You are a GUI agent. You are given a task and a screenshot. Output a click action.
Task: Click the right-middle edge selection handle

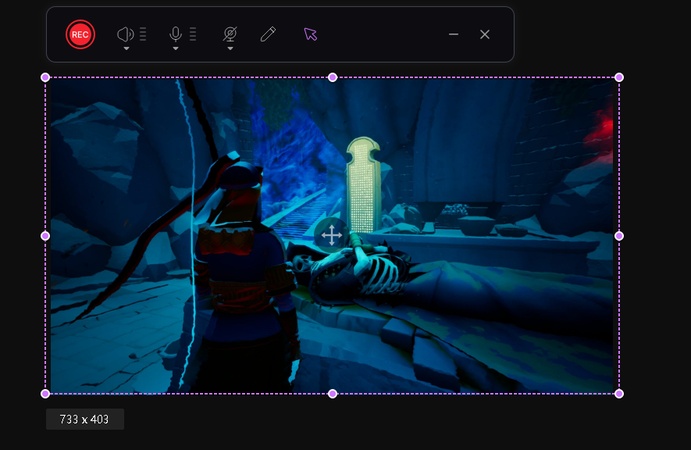(619, 236)
